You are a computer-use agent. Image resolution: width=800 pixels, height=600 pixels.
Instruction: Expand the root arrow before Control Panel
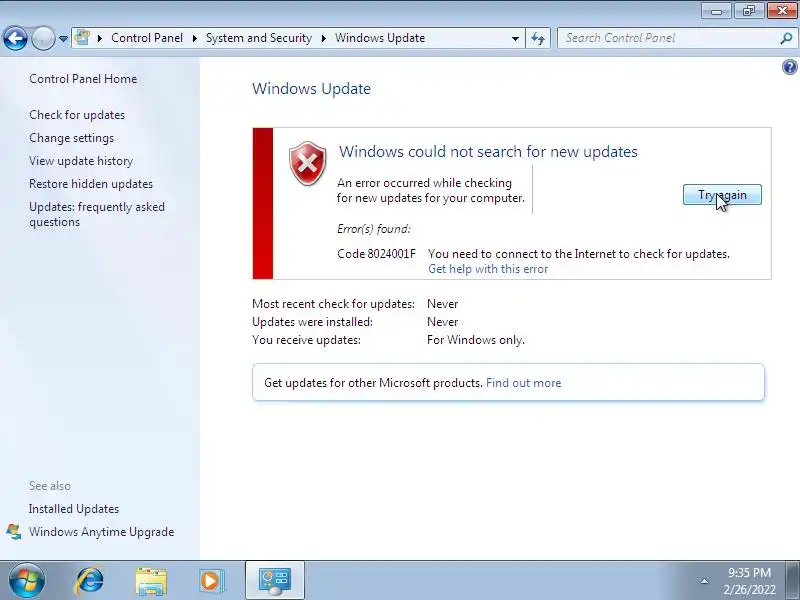100,38
